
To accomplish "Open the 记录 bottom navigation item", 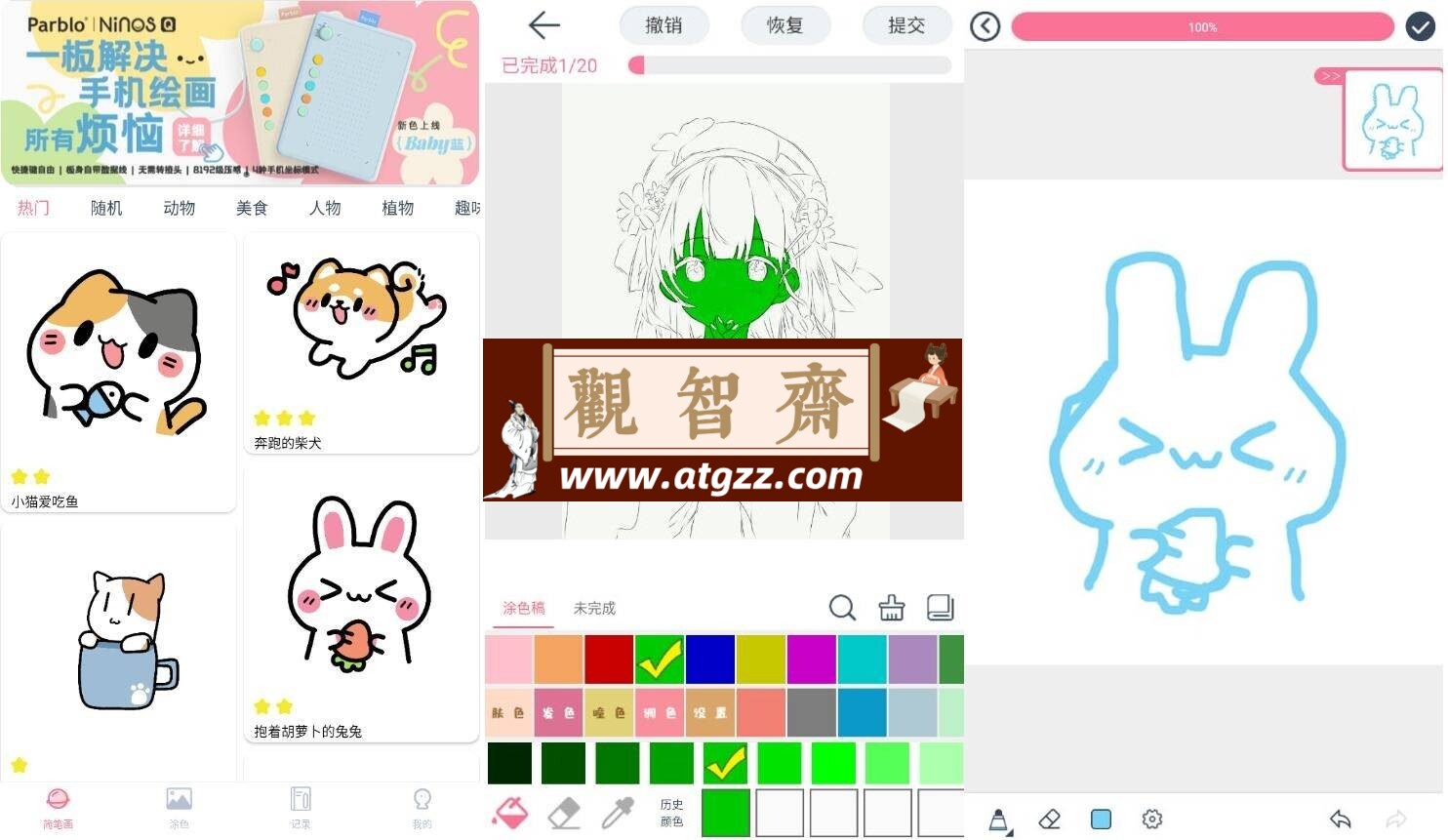I will [301, 809].
